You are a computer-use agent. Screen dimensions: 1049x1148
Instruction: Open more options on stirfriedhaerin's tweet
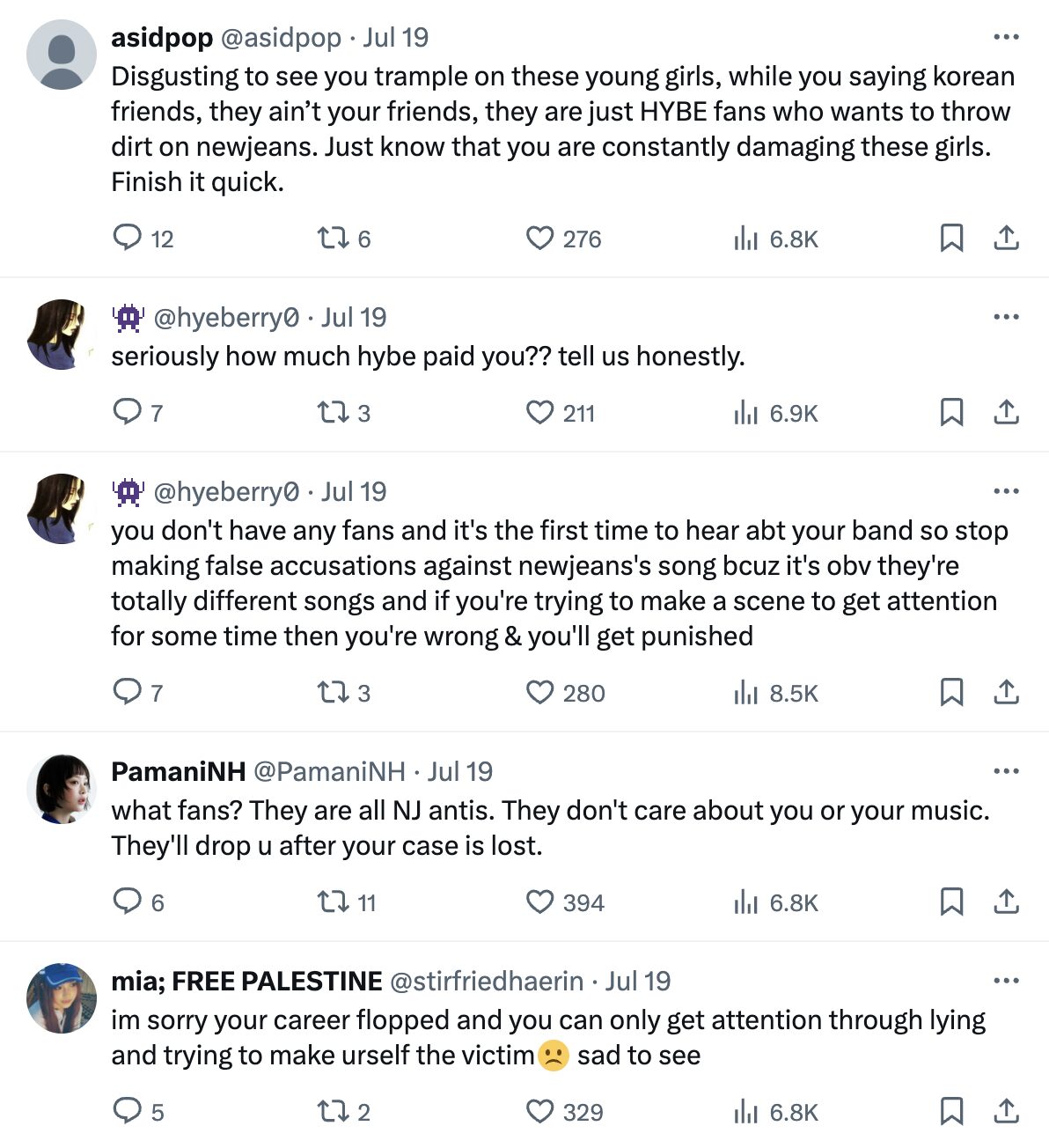[x=1005, y=981]
